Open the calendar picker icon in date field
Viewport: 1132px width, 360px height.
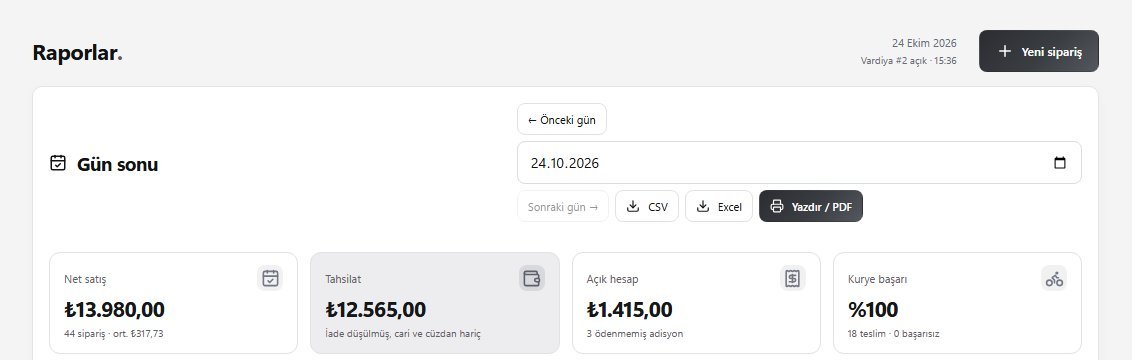coord(1060,162)
